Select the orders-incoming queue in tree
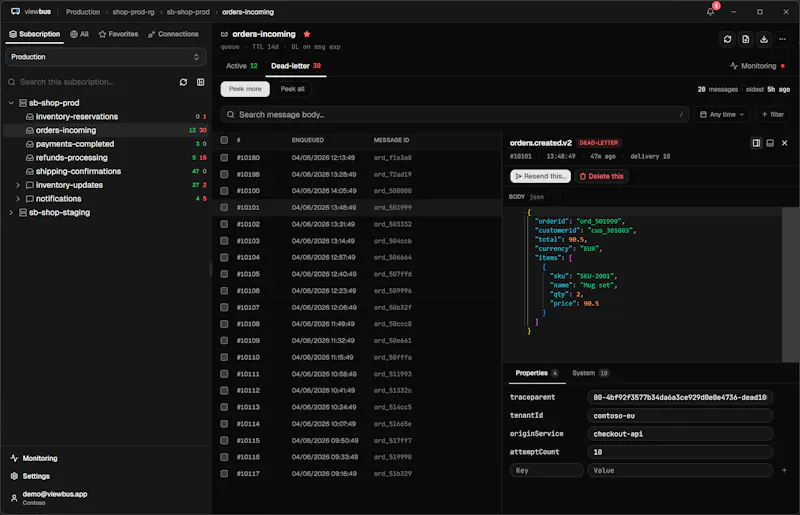Image resolution: width=800 pixels, height=515 pixels. point(106,130)
